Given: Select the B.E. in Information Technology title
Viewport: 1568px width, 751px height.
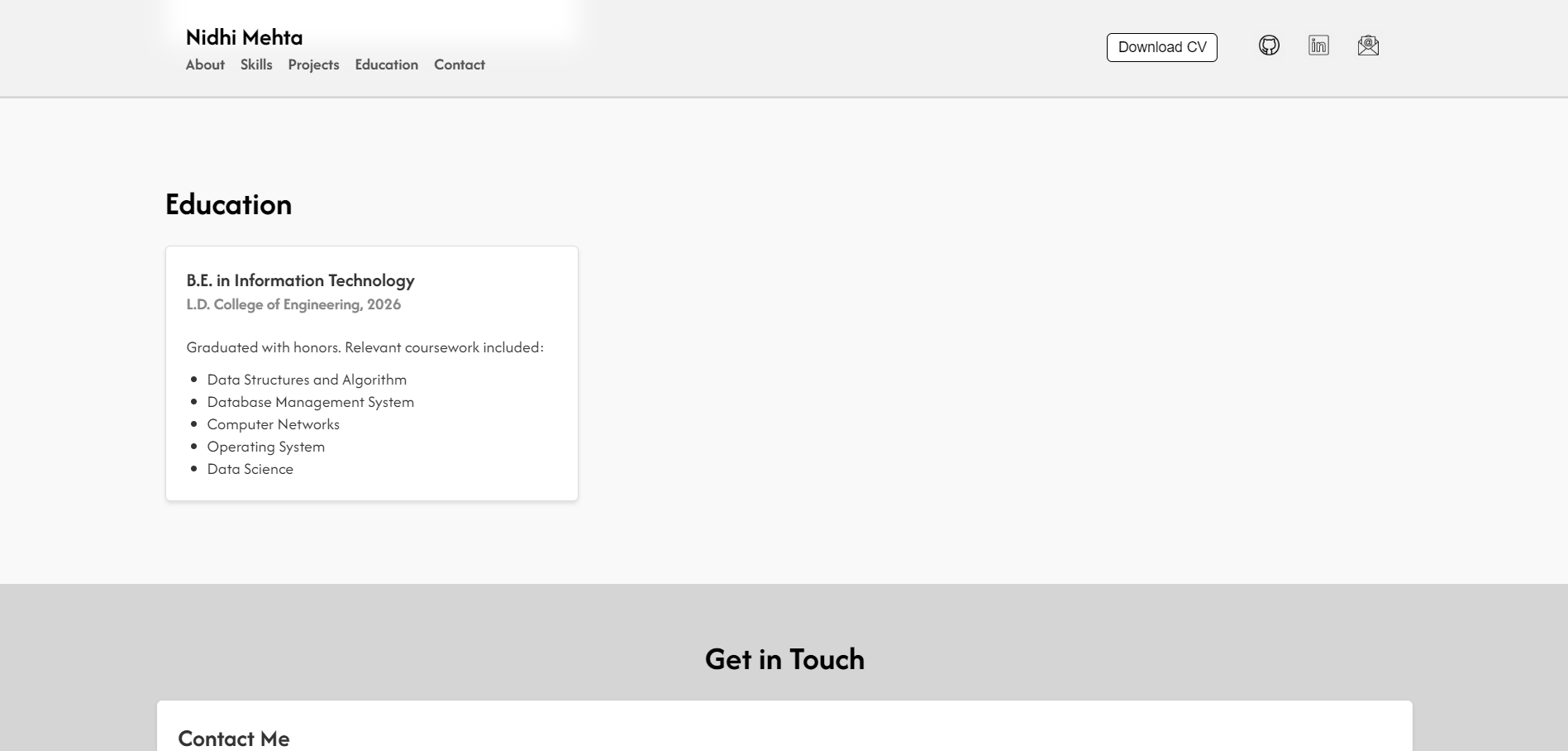Looking at the screenshot, I should coord(300,280).
